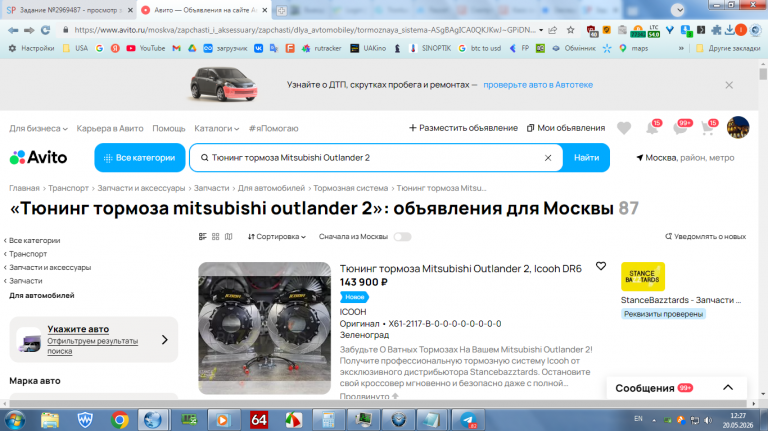Open the YouTube bookmark
This screenshot has height=431, width=768.
click(146, 48)
